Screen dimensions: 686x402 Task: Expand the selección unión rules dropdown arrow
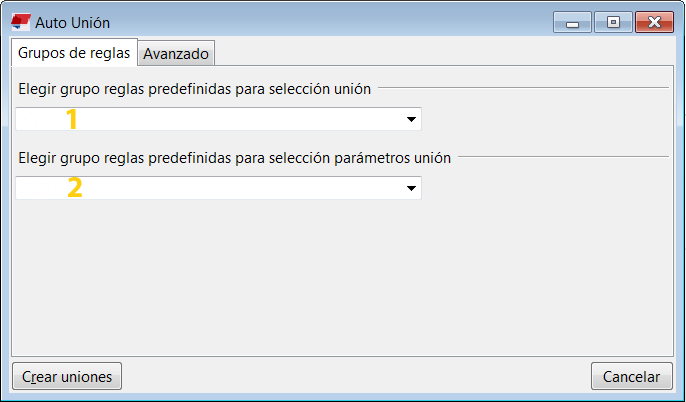[411, 119]
